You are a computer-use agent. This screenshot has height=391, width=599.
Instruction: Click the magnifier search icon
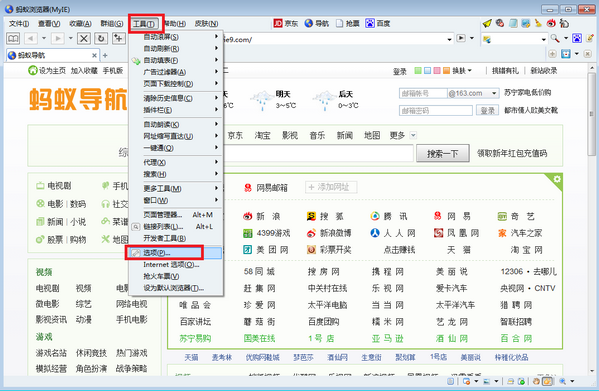(x=555, y=38)
